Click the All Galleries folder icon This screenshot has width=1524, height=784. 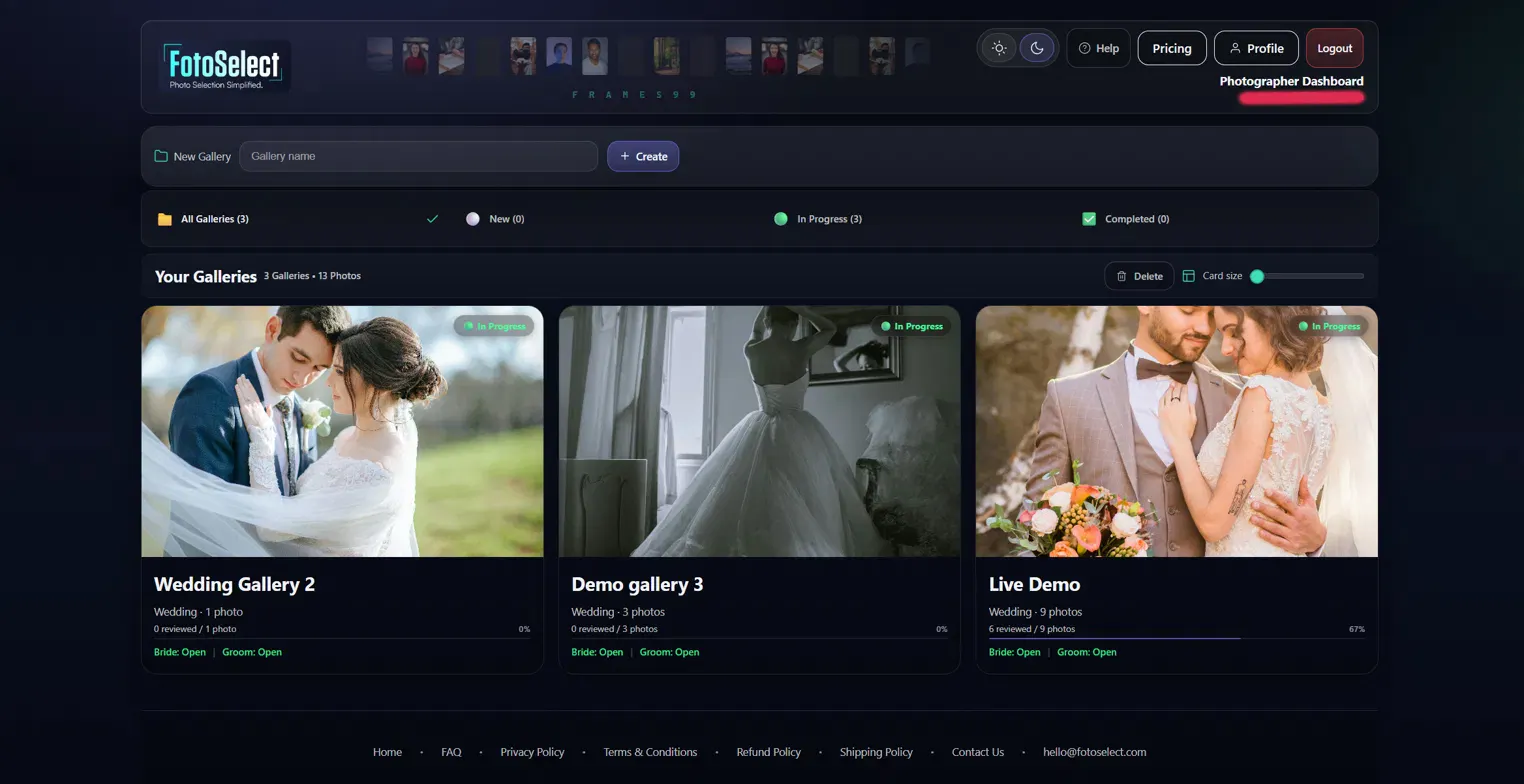click(x=165, y=219)
